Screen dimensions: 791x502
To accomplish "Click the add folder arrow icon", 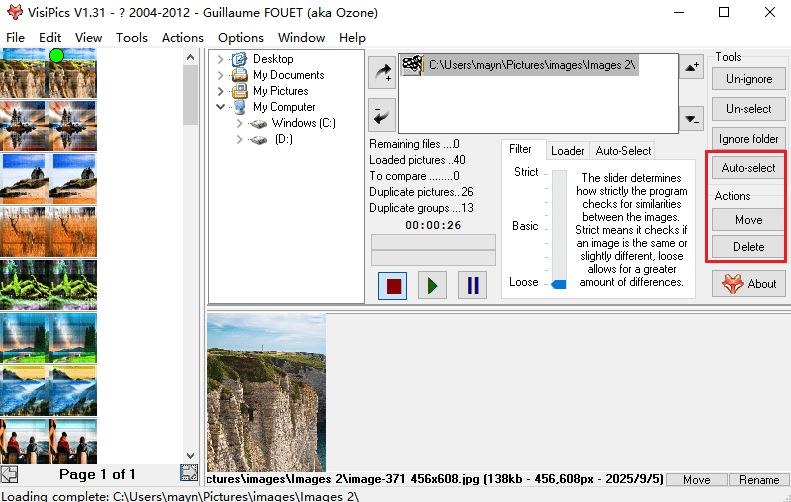I will [382, 73].
